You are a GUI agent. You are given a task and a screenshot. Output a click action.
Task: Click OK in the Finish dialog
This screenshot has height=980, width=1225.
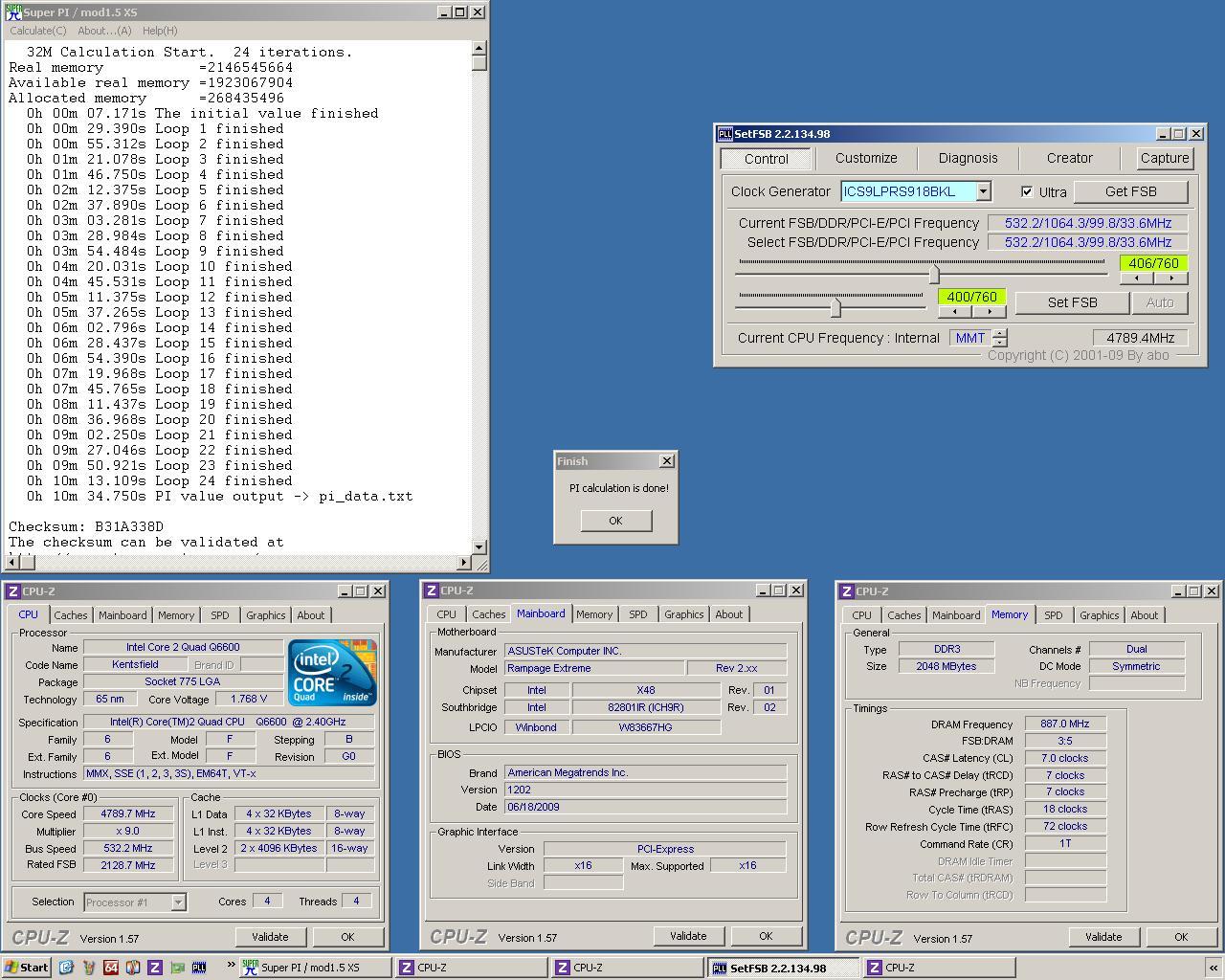click(x=615, y=521)
